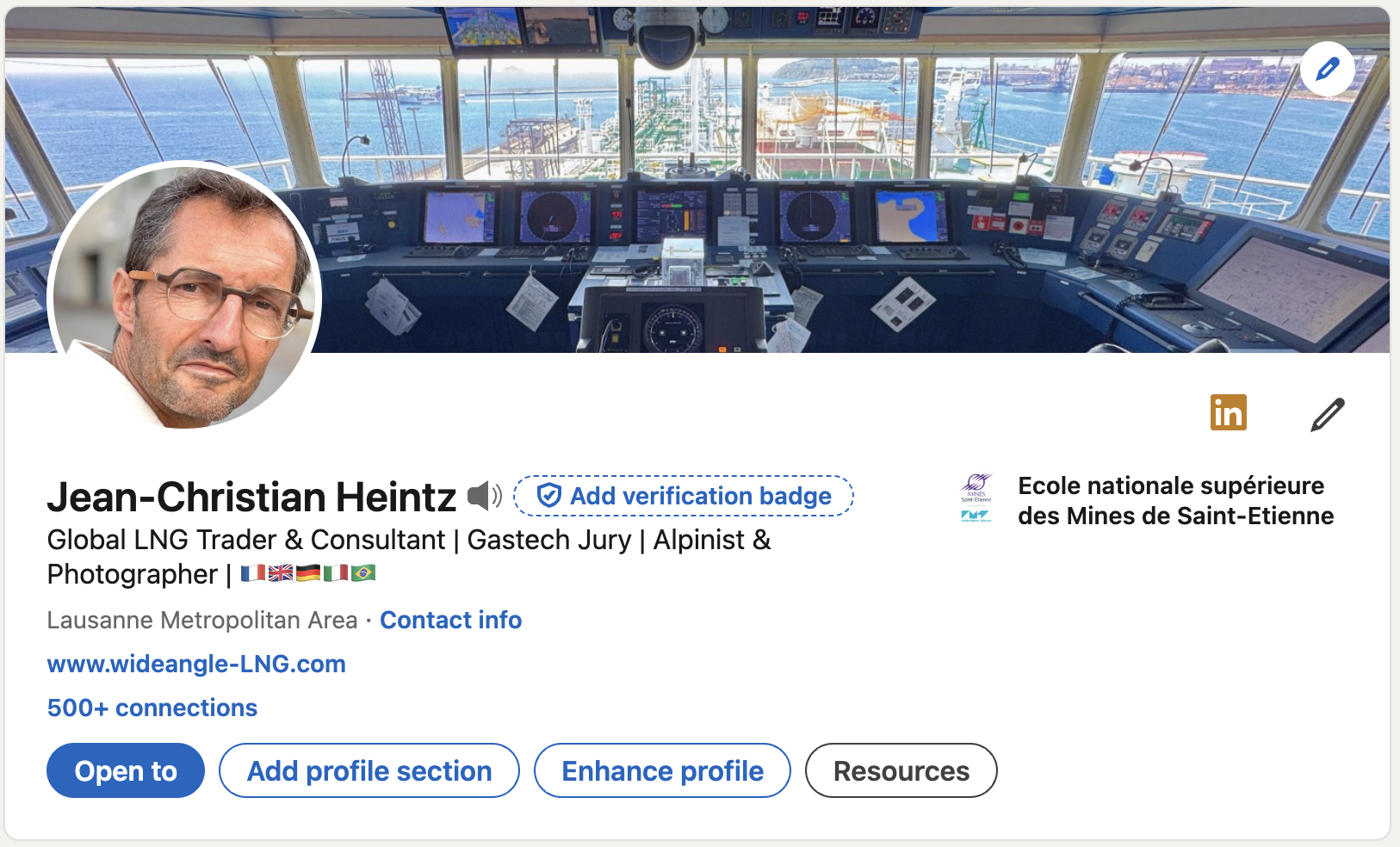Screen dimensions: 1400x847
Task: Click the Jean-Christian Heintz name heading
Action: tap(251, 497)
